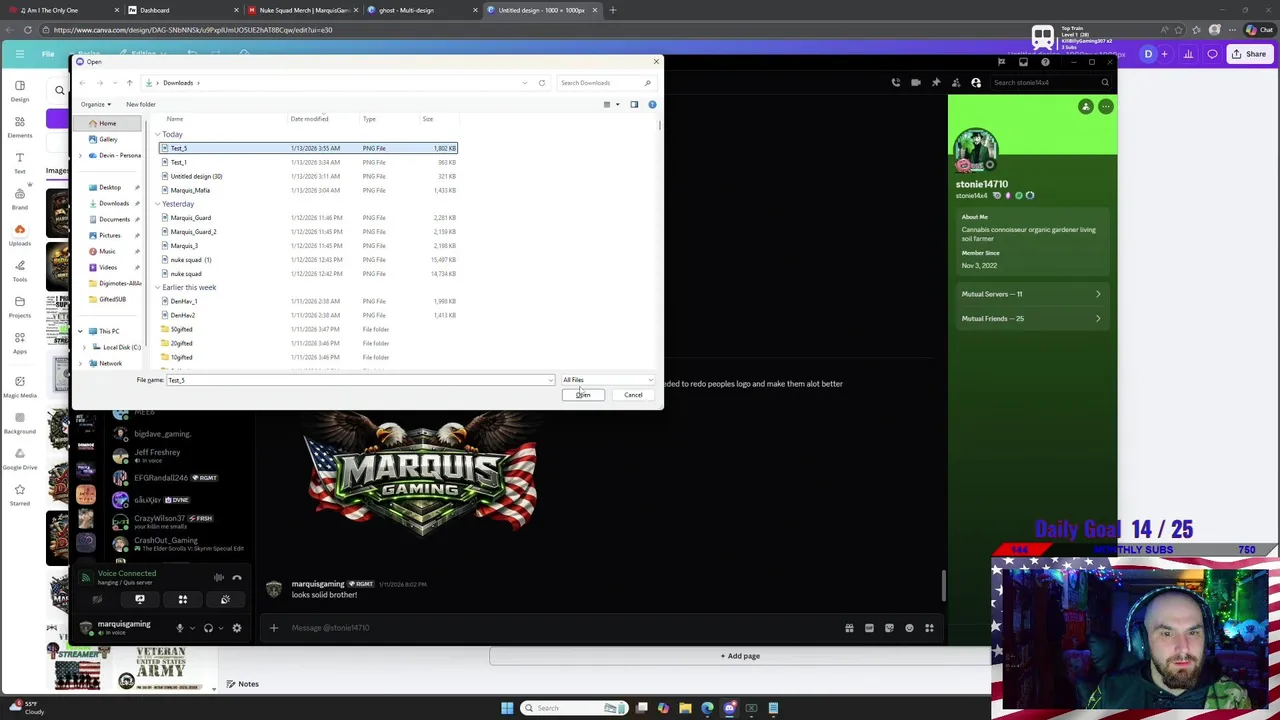Open file name history dropdown arrow

click(550, 380)
